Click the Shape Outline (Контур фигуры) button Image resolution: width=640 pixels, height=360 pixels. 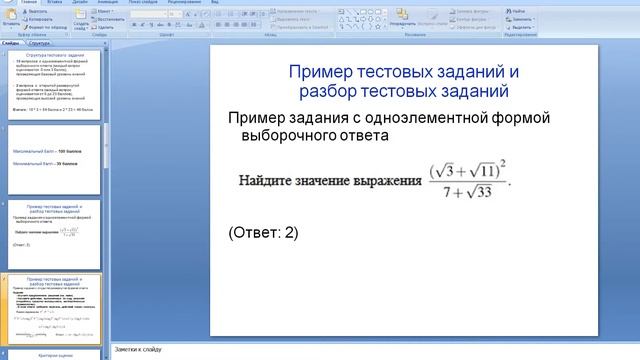coord(469,19)
